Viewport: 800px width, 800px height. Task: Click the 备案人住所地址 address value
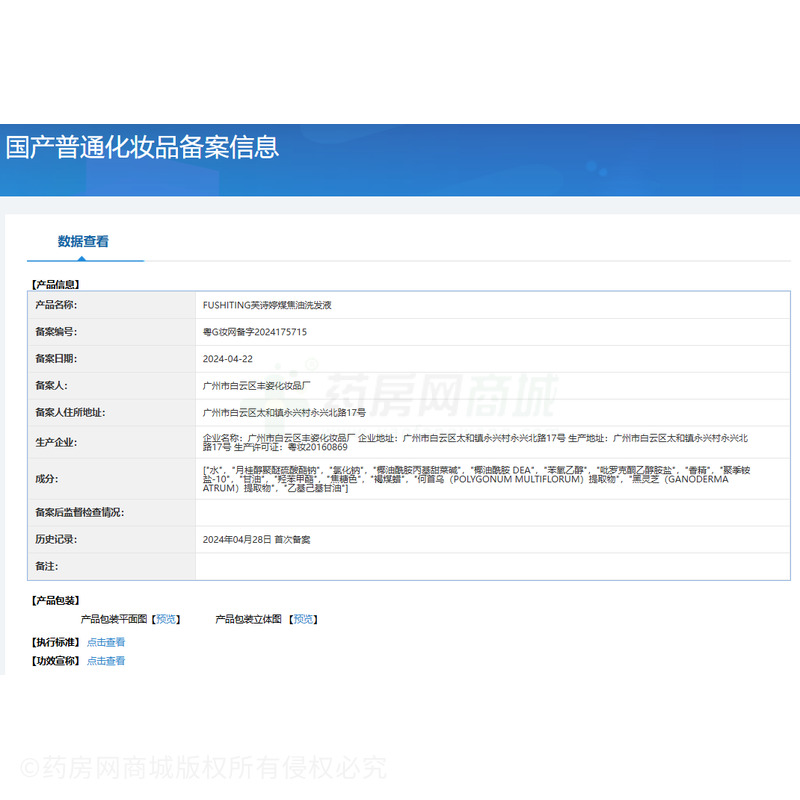284,412
